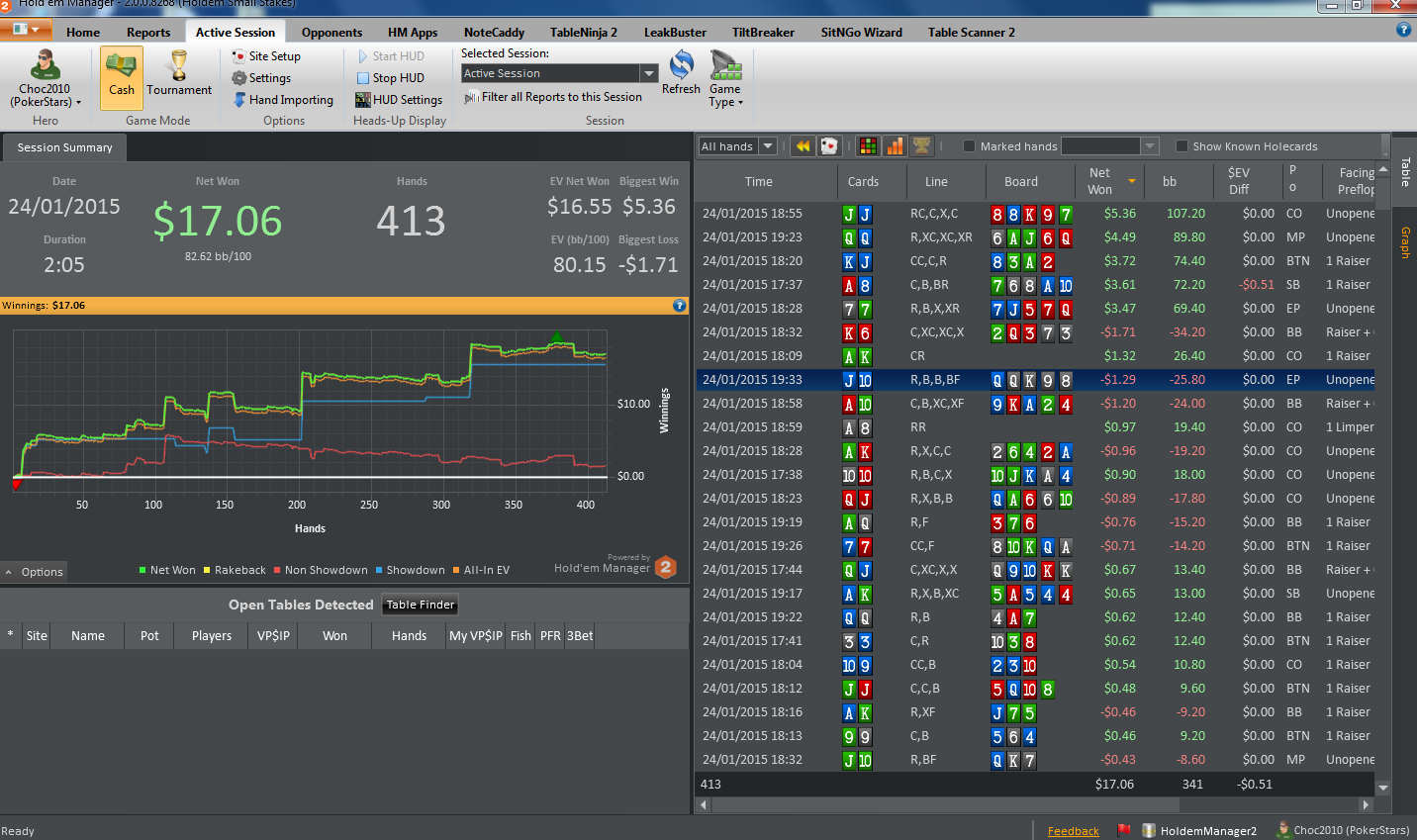Open the Opponents tab
The width and height of the screenshot is (1417, 840).
click(x=331, y=33)
